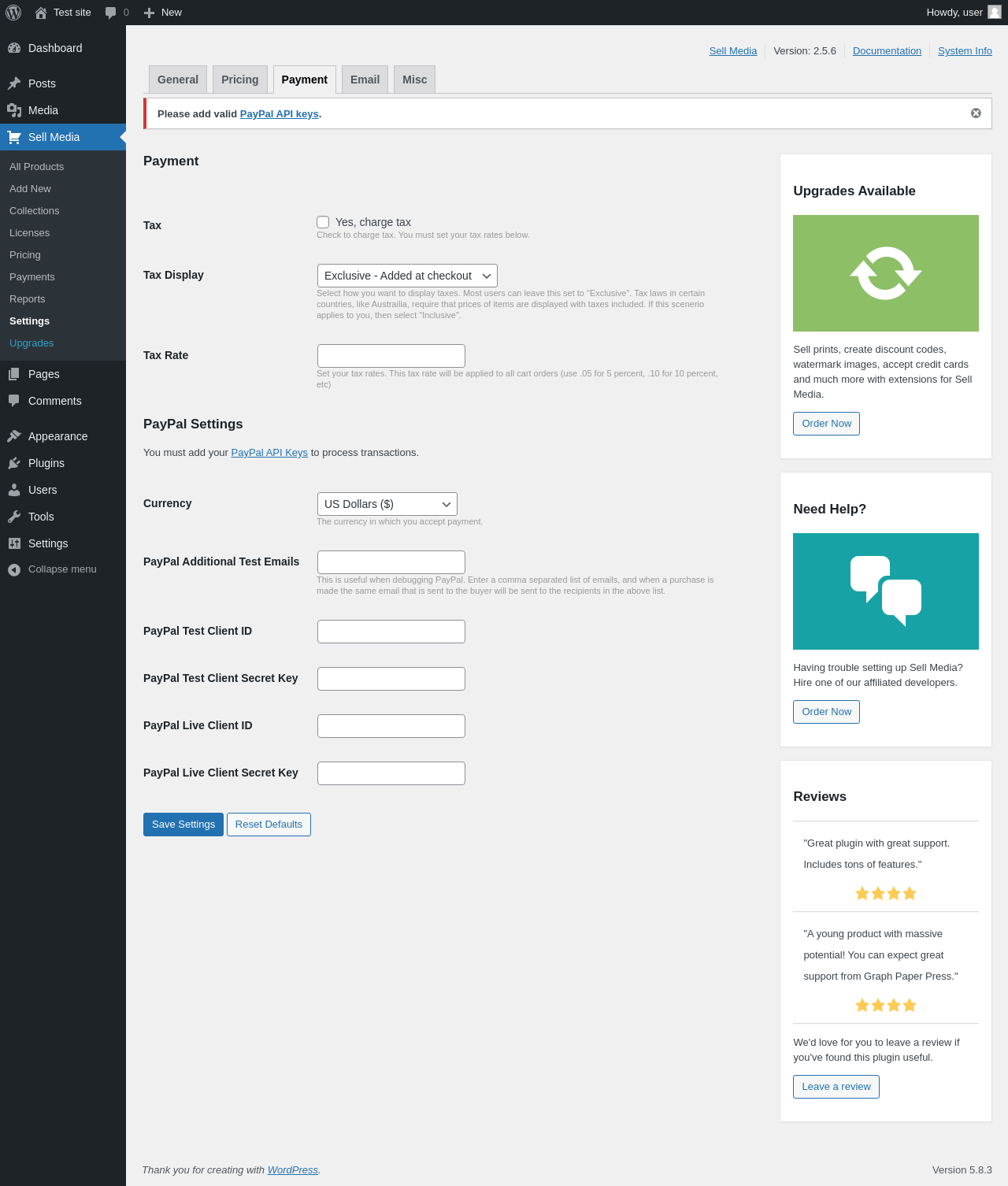The width and height of the screenshot is (1008, 1186).
Task: Click the Appearance brush icon
Action: [14, 436]
